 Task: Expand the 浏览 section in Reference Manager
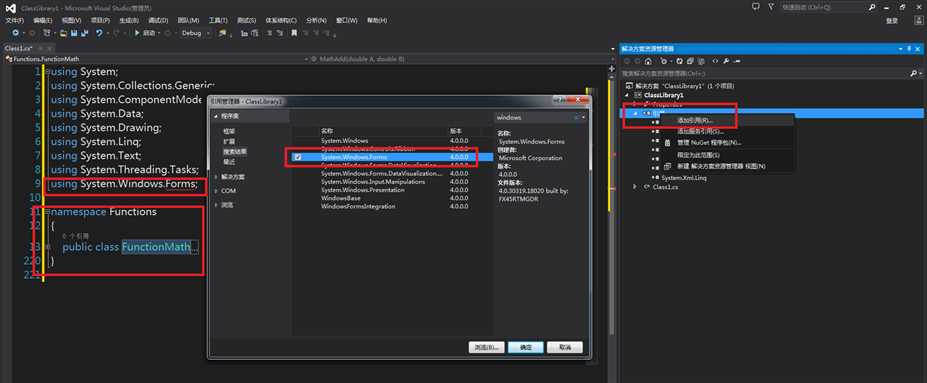[x=216, y=205]
